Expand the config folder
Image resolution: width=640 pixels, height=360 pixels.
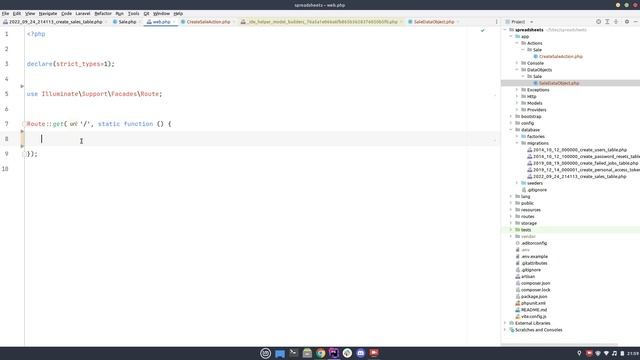[511, 123]
